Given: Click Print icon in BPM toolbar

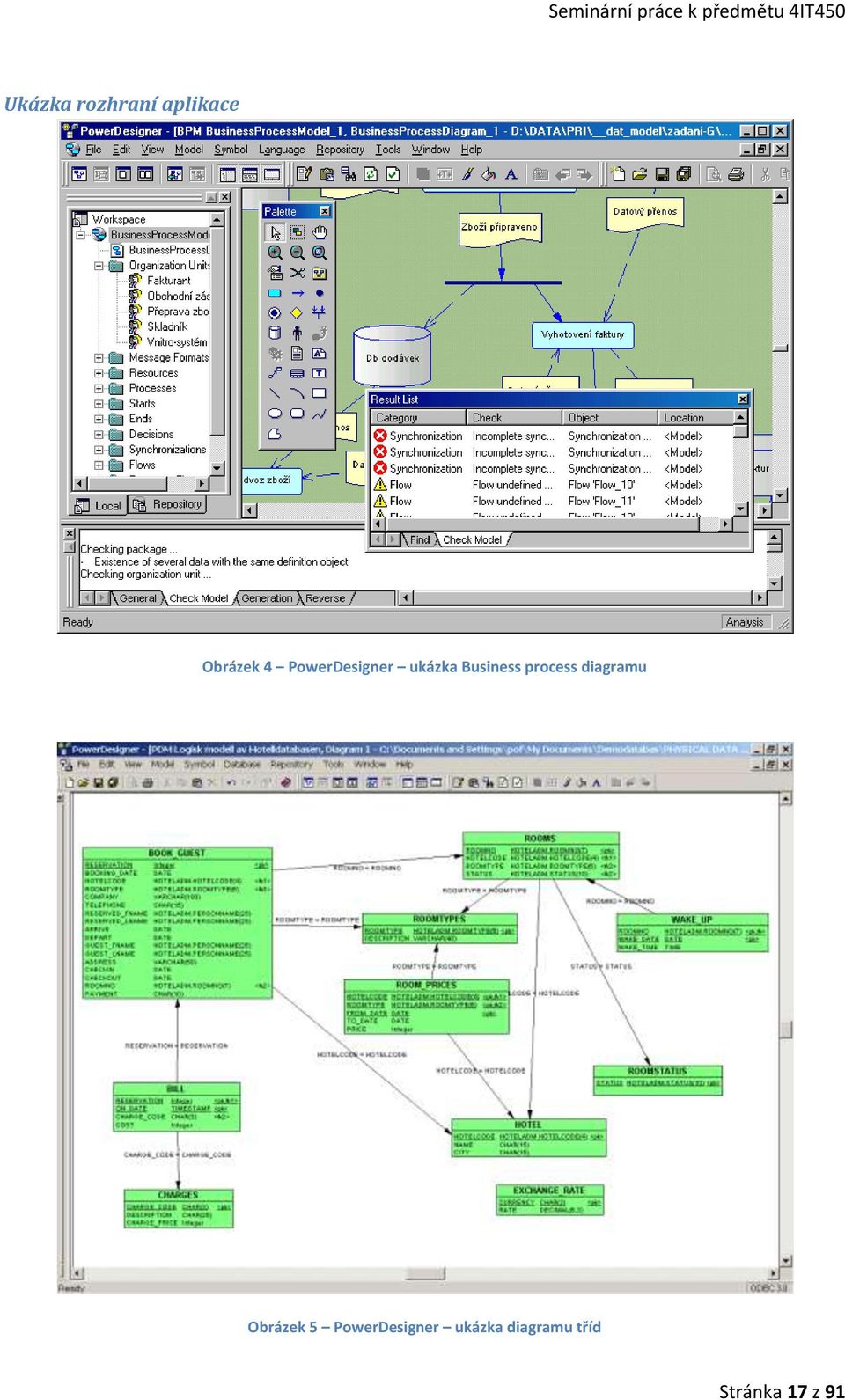Looking at the screenshot, I should [x=736, y=174].
